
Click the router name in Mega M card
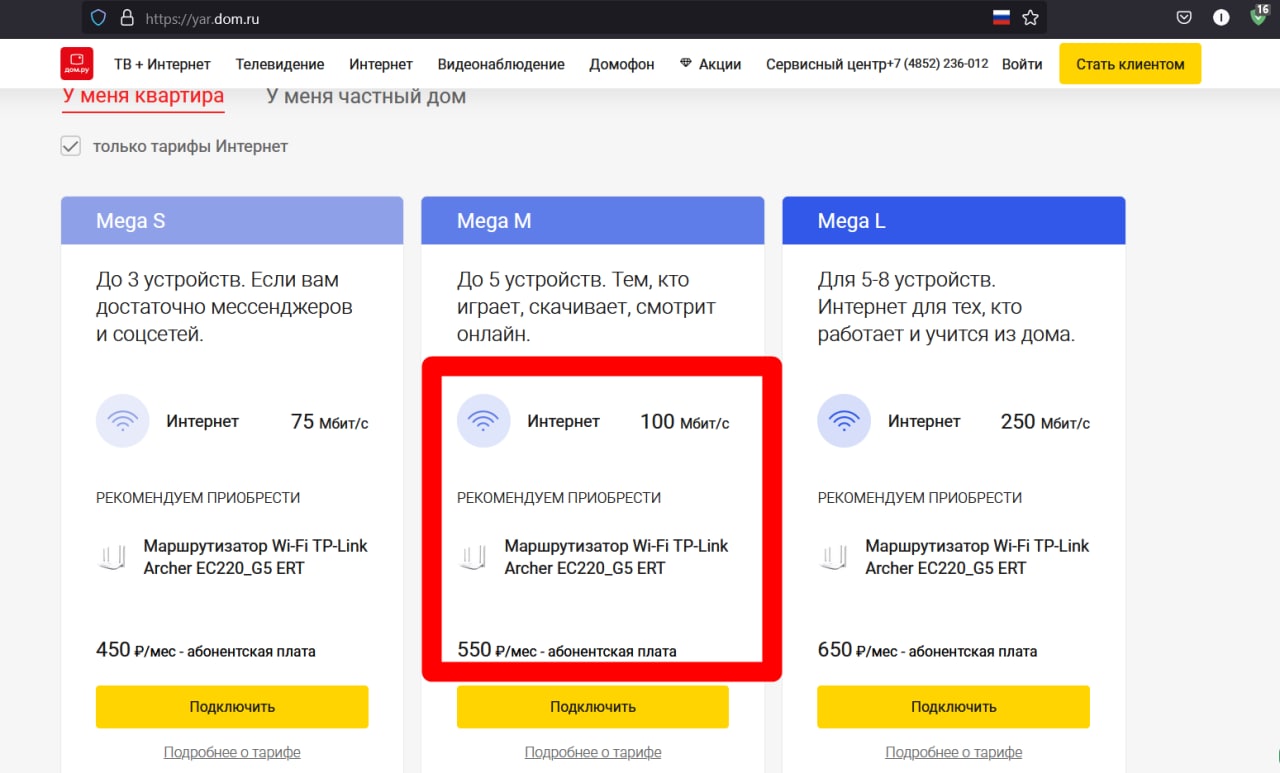click(x=617, y=557)
